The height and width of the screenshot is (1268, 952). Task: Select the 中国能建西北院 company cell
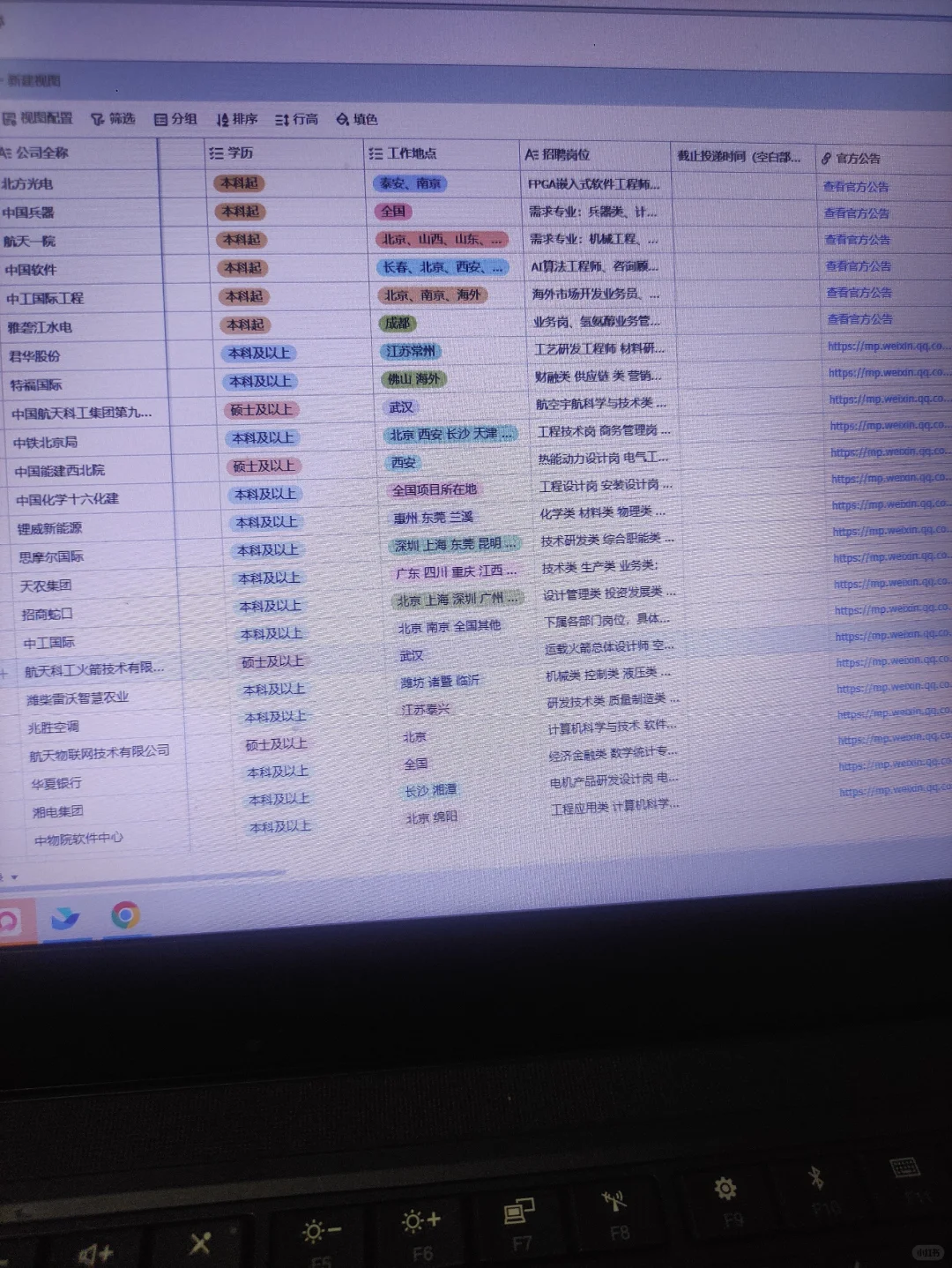59,470
